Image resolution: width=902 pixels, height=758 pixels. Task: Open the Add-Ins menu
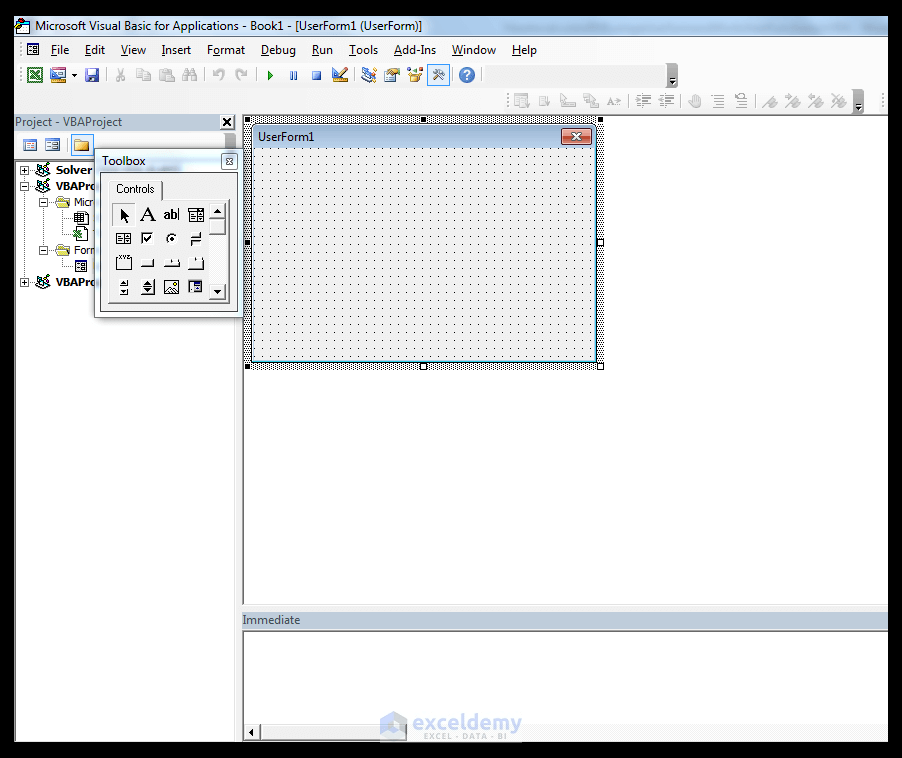point(415,50)
